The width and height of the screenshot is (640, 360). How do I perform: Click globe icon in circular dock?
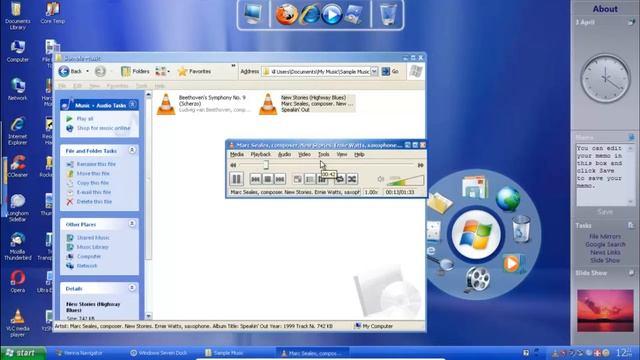tap(508, 199)
